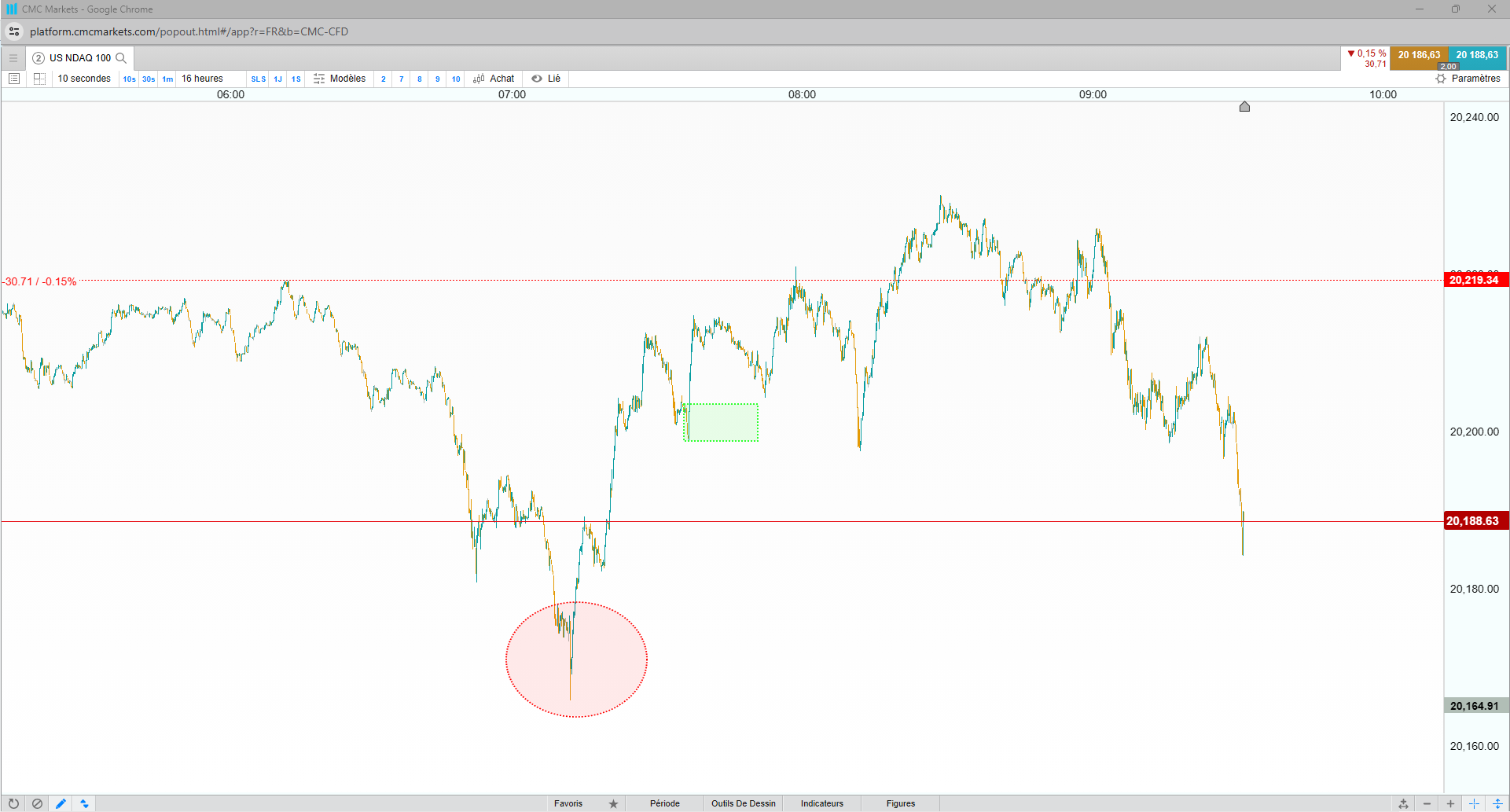Viewport: 1510px width, 812px height.
Task: Open the Paramètres settings button
Action: pos(1468,79)
